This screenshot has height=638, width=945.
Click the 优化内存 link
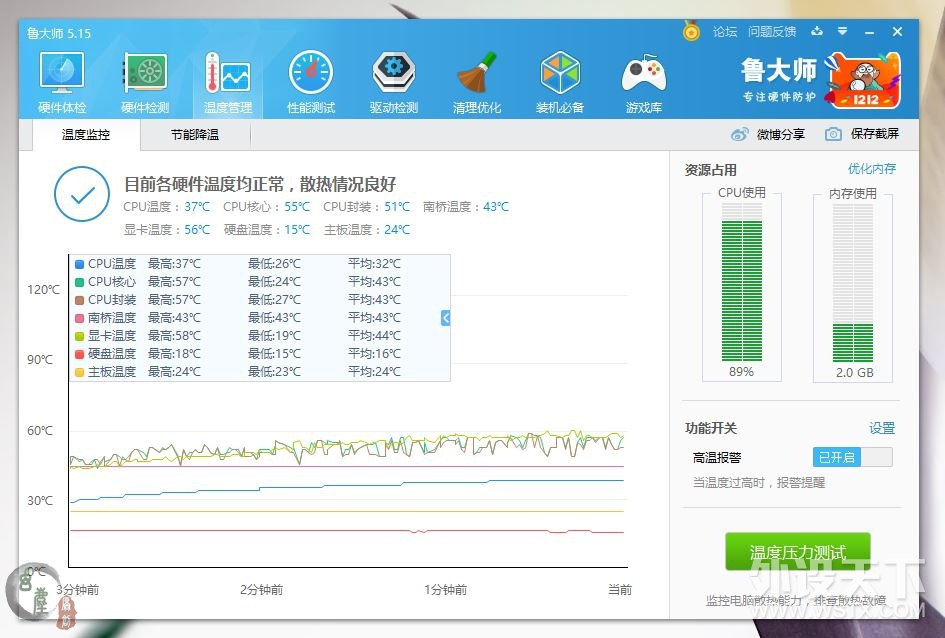[871, 169]
